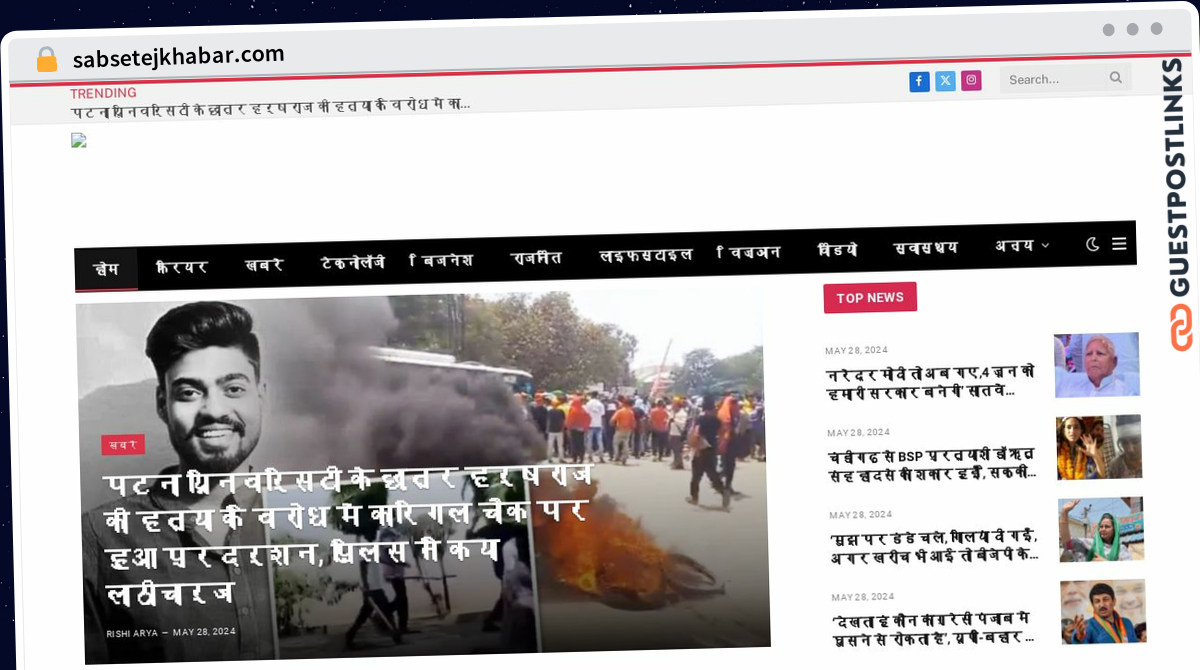Viewport: 1200px width, 670px height.
Task: Click the search magnifier icon
Action: tap(1116, 77)
